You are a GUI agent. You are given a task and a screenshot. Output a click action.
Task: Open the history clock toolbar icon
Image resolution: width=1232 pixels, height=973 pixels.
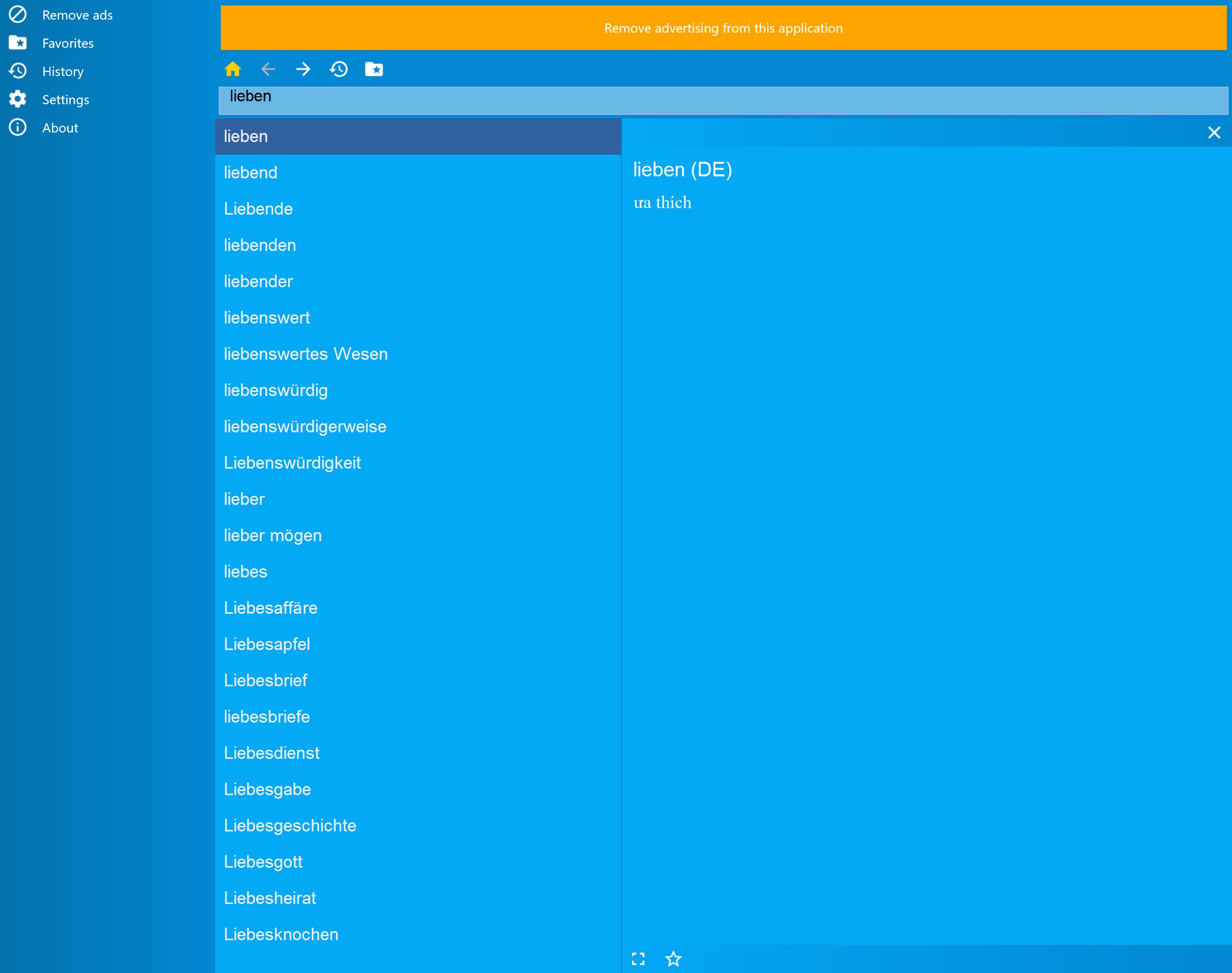pos(338,69)
